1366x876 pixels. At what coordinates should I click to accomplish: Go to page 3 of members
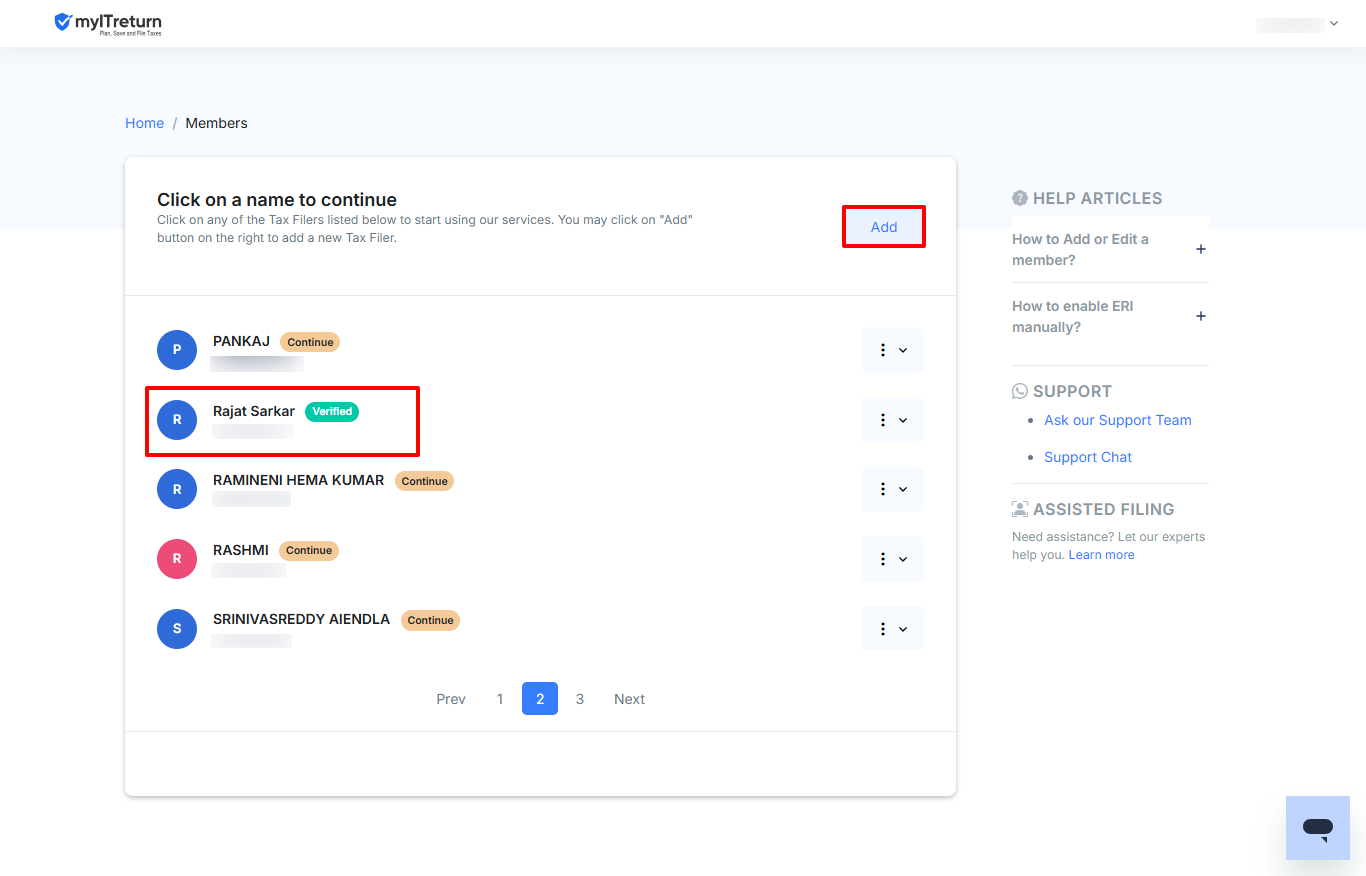[x=580, y=699]
